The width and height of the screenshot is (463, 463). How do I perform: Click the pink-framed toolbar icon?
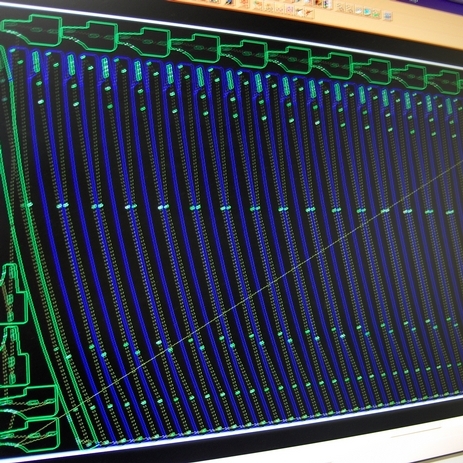(x=289, y=9)
